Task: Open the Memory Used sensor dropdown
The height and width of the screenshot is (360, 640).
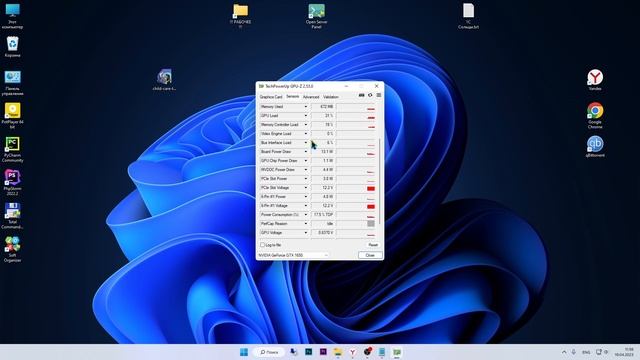Action: coord(306,107)
